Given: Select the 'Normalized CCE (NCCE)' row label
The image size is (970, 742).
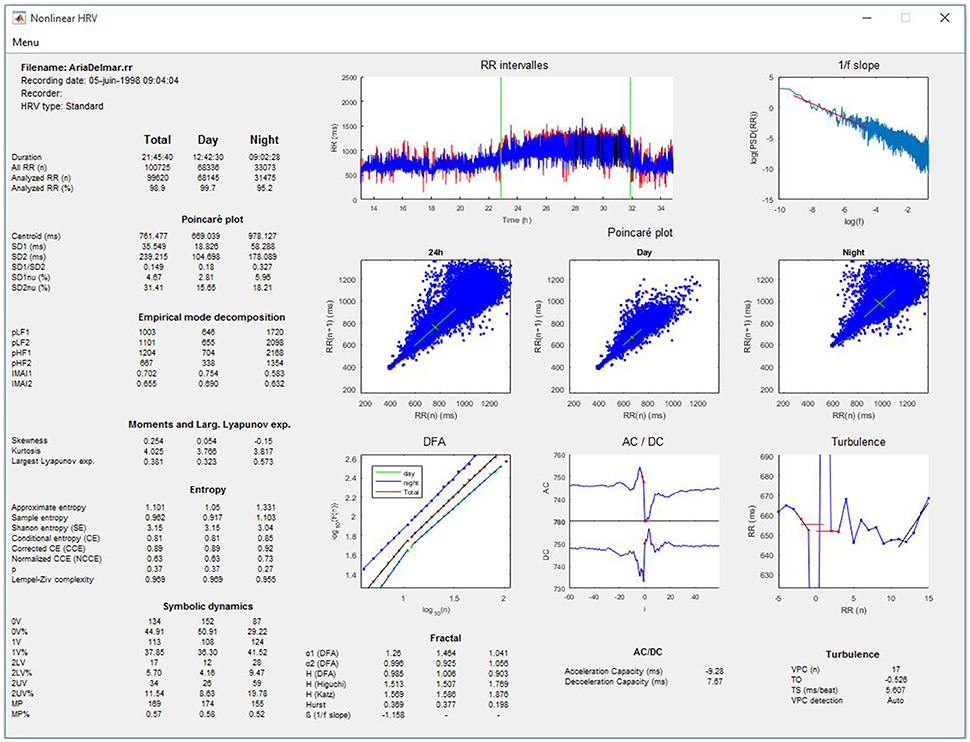Looking at the screenshot, I should [x=56, y=559].
